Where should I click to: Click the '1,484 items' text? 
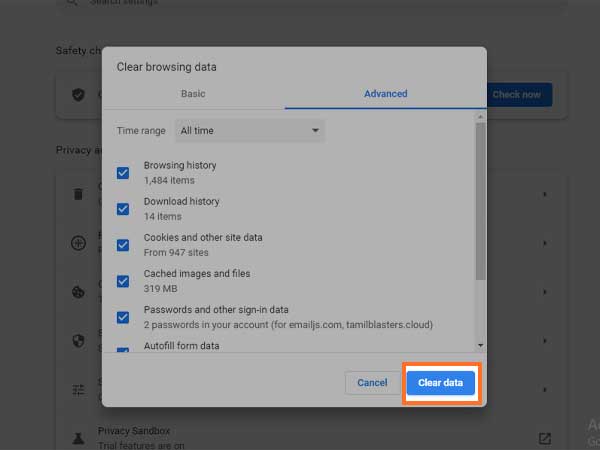click(169, 180)
